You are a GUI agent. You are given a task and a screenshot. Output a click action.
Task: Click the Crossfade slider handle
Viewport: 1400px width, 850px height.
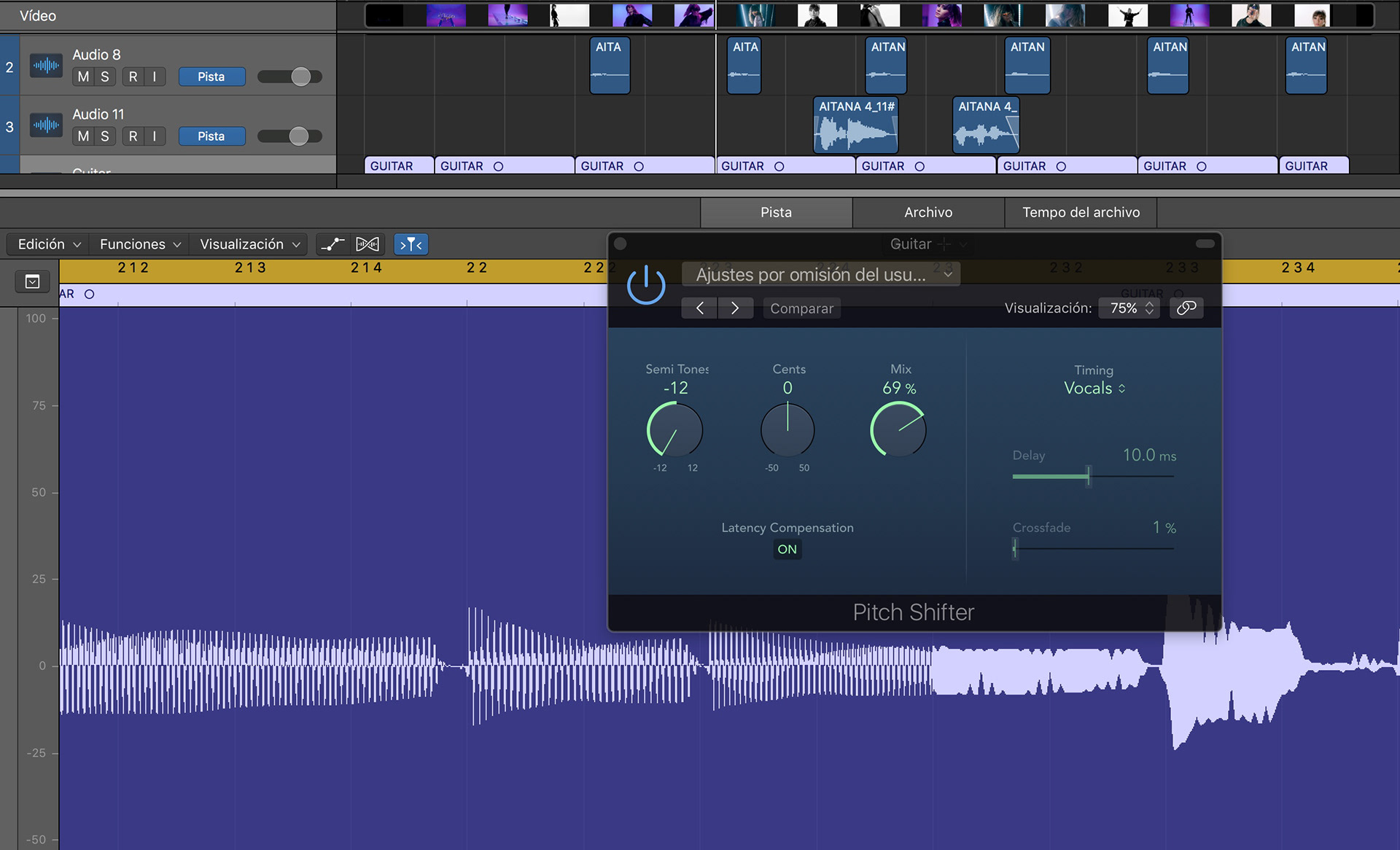(1015, 548)
